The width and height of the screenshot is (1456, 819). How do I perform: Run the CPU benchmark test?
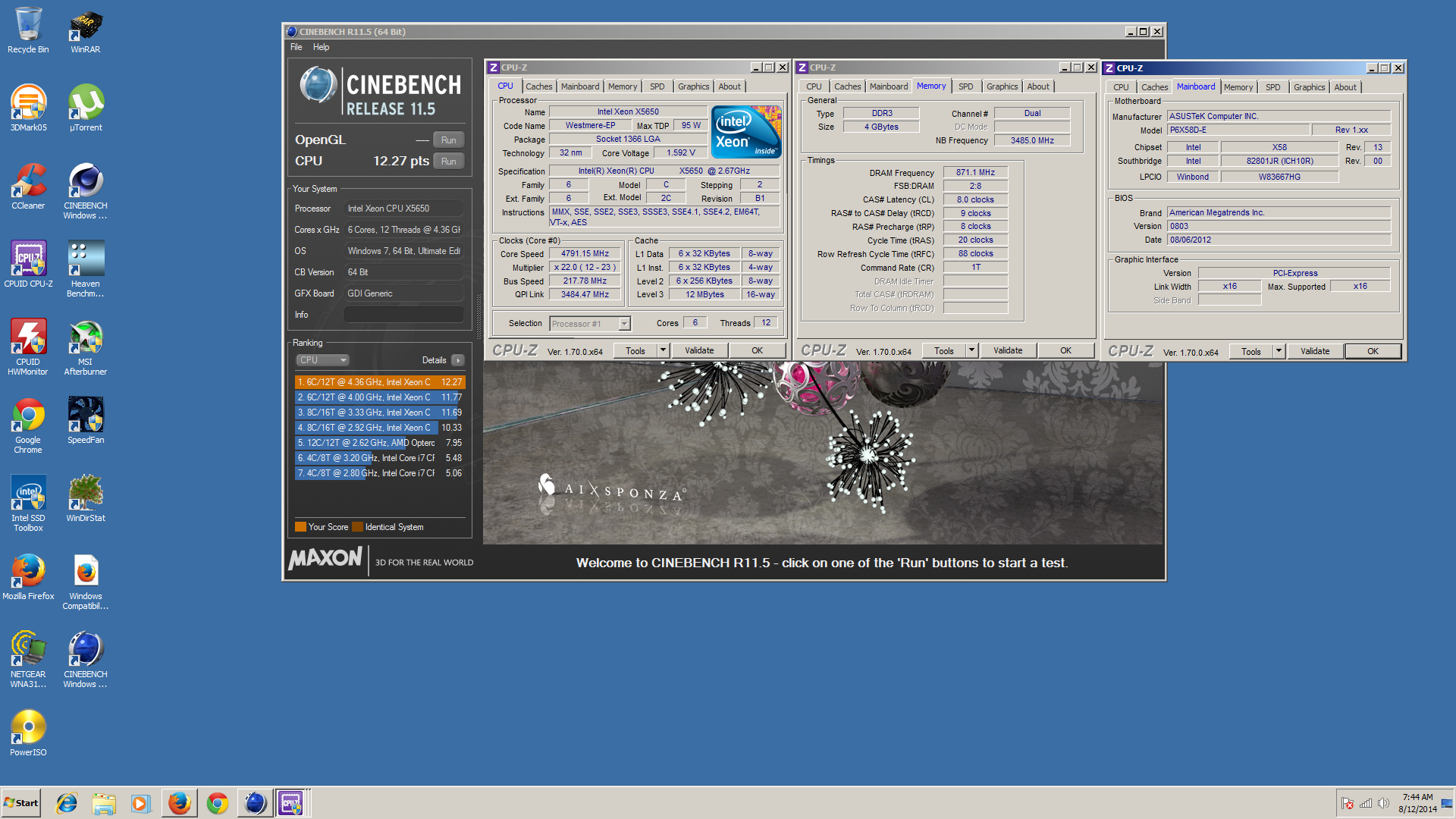pyautogui.click(x=449, y=162)
